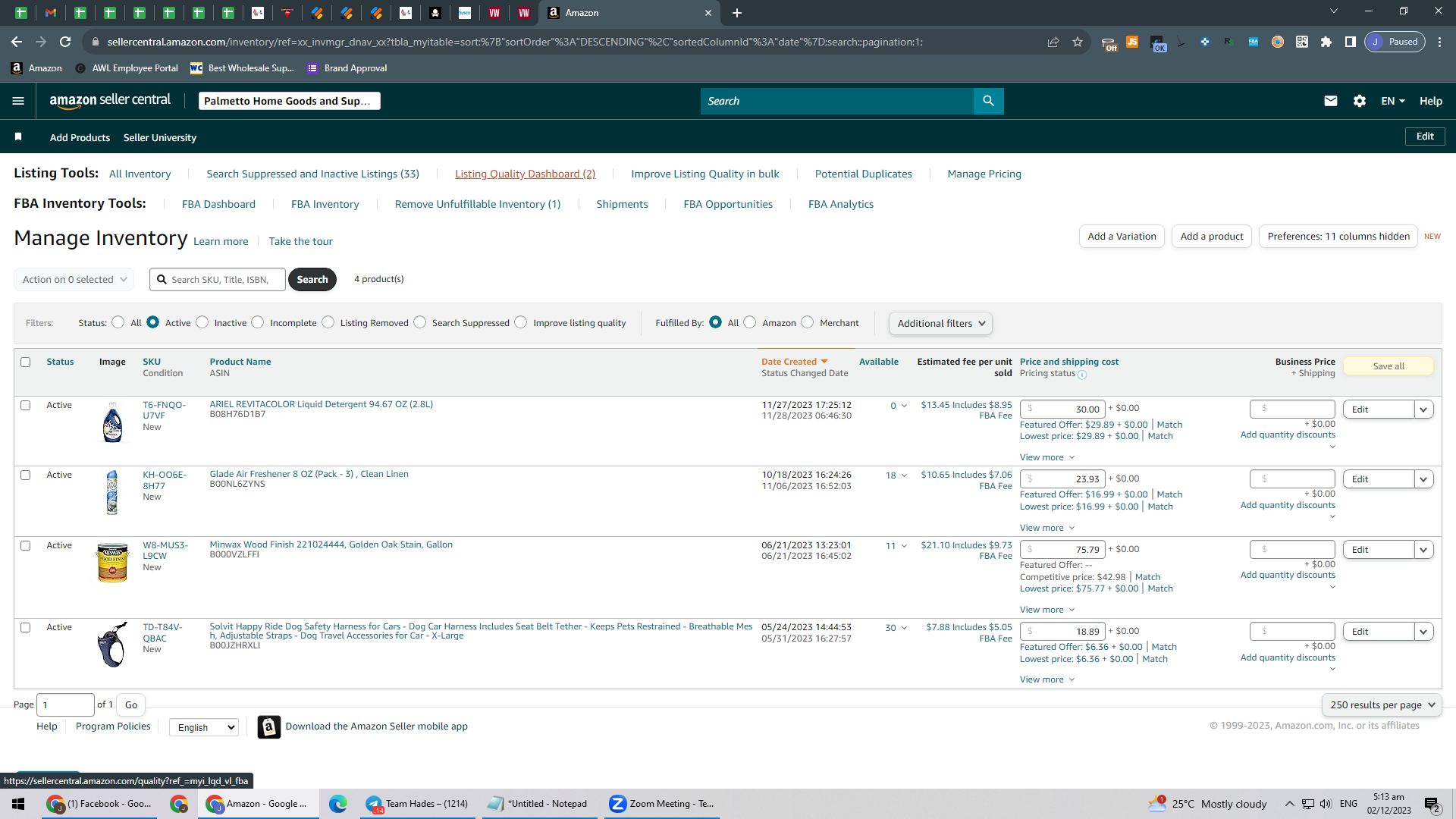Open the Minwax Wood Finish product thumbnail
The image size is (1456, 819).
click(112, 563)
